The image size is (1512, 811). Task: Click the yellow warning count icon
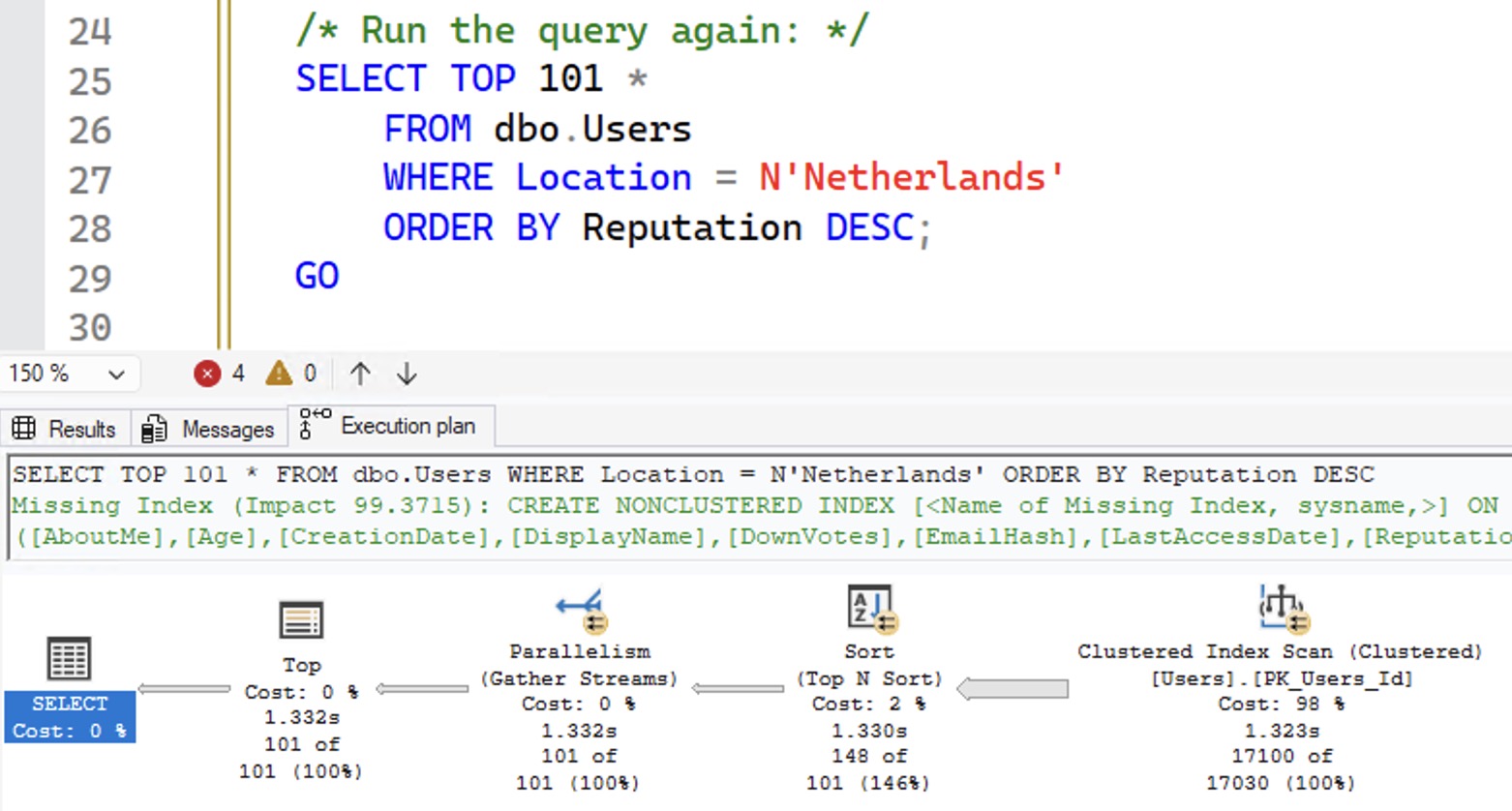[279, 374]
